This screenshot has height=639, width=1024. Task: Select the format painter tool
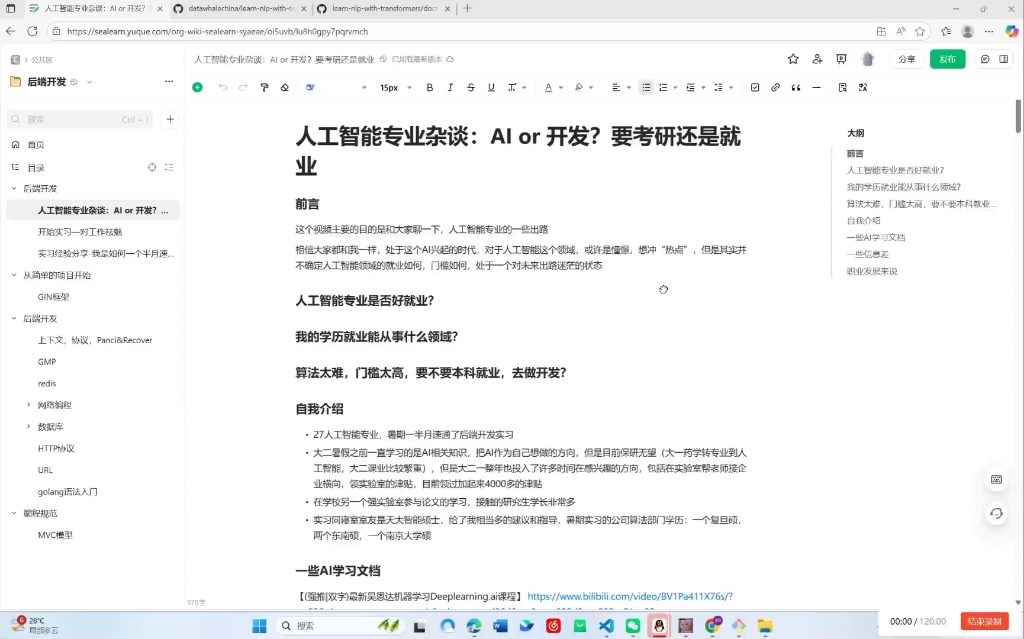264,88
